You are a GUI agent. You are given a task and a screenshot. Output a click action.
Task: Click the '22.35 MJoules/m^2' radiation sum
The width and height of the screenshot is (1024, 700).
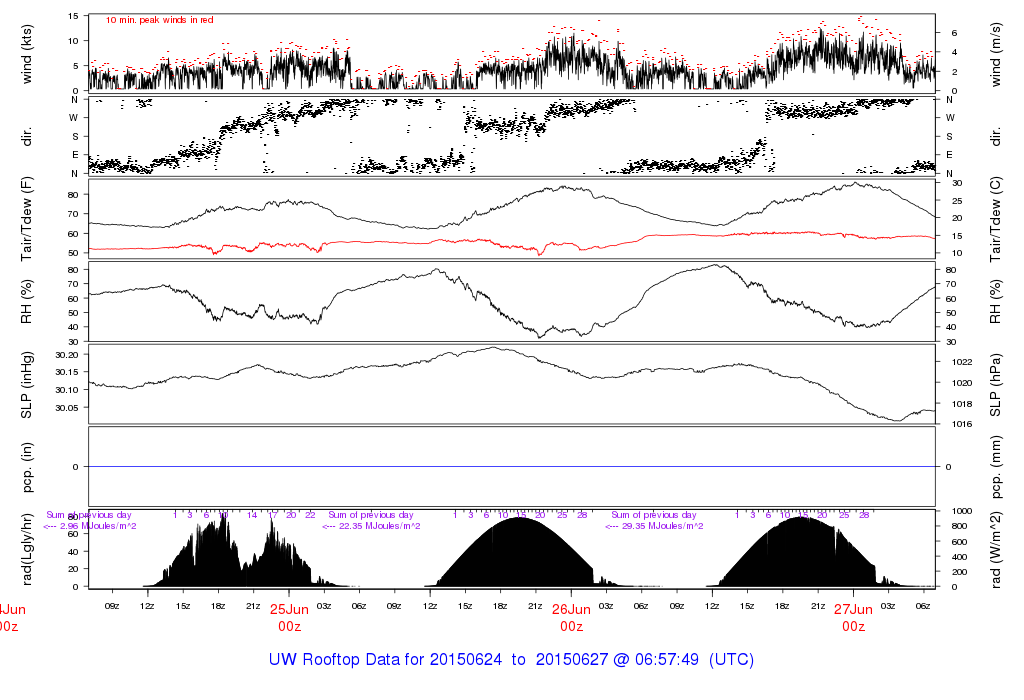[x=377, y=526]
